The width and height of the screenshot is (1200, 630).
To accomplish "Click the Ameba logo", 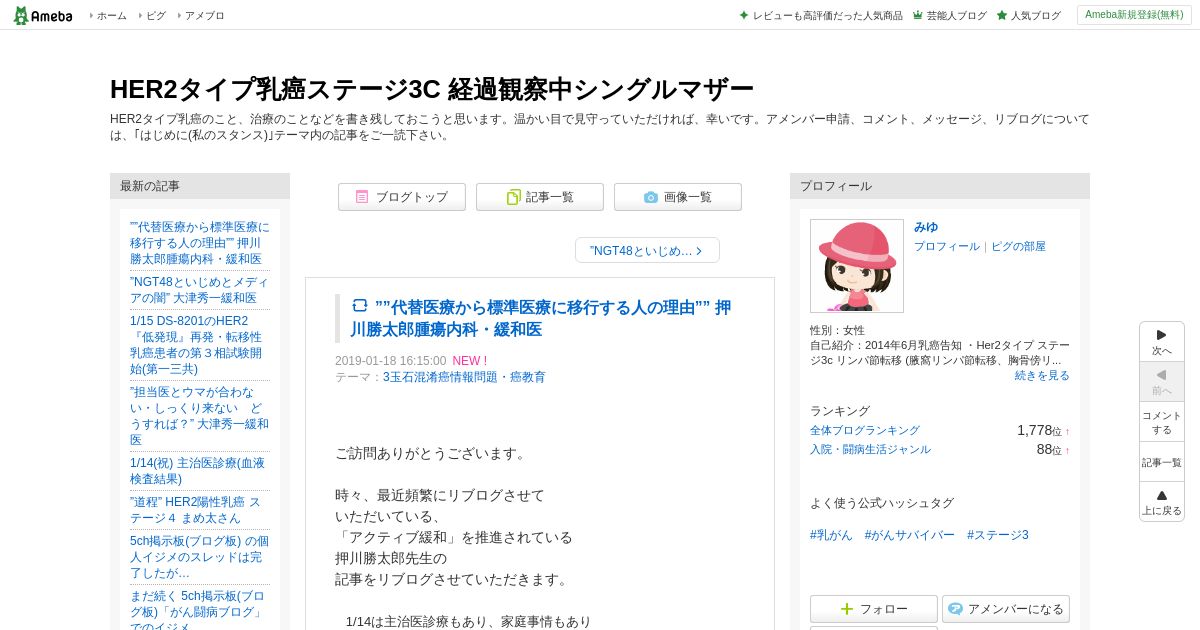I will pos(42,15).
